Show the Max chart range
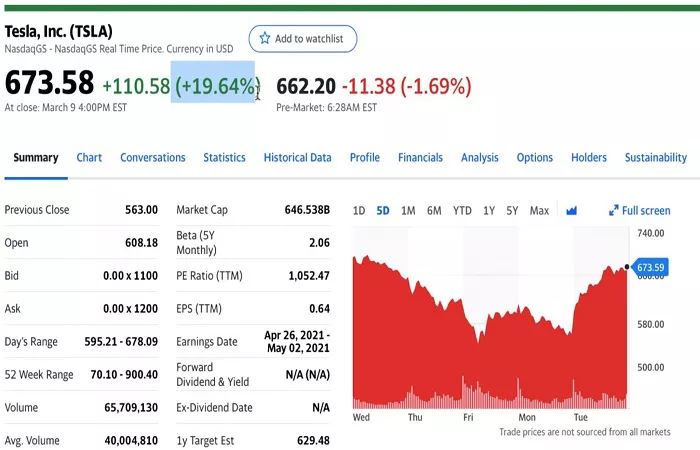 pyautogui.click(x=539, y=211)
